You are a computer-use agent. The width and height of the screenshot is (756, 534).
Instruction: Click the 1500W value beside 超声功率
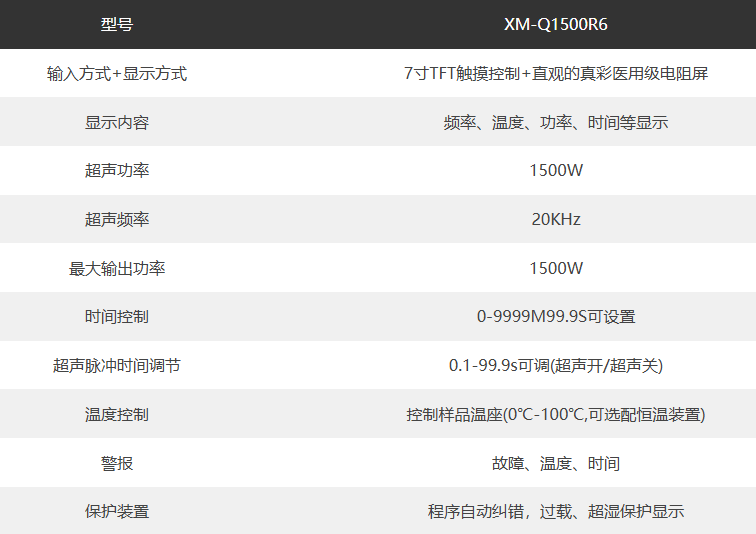point(556,171)
